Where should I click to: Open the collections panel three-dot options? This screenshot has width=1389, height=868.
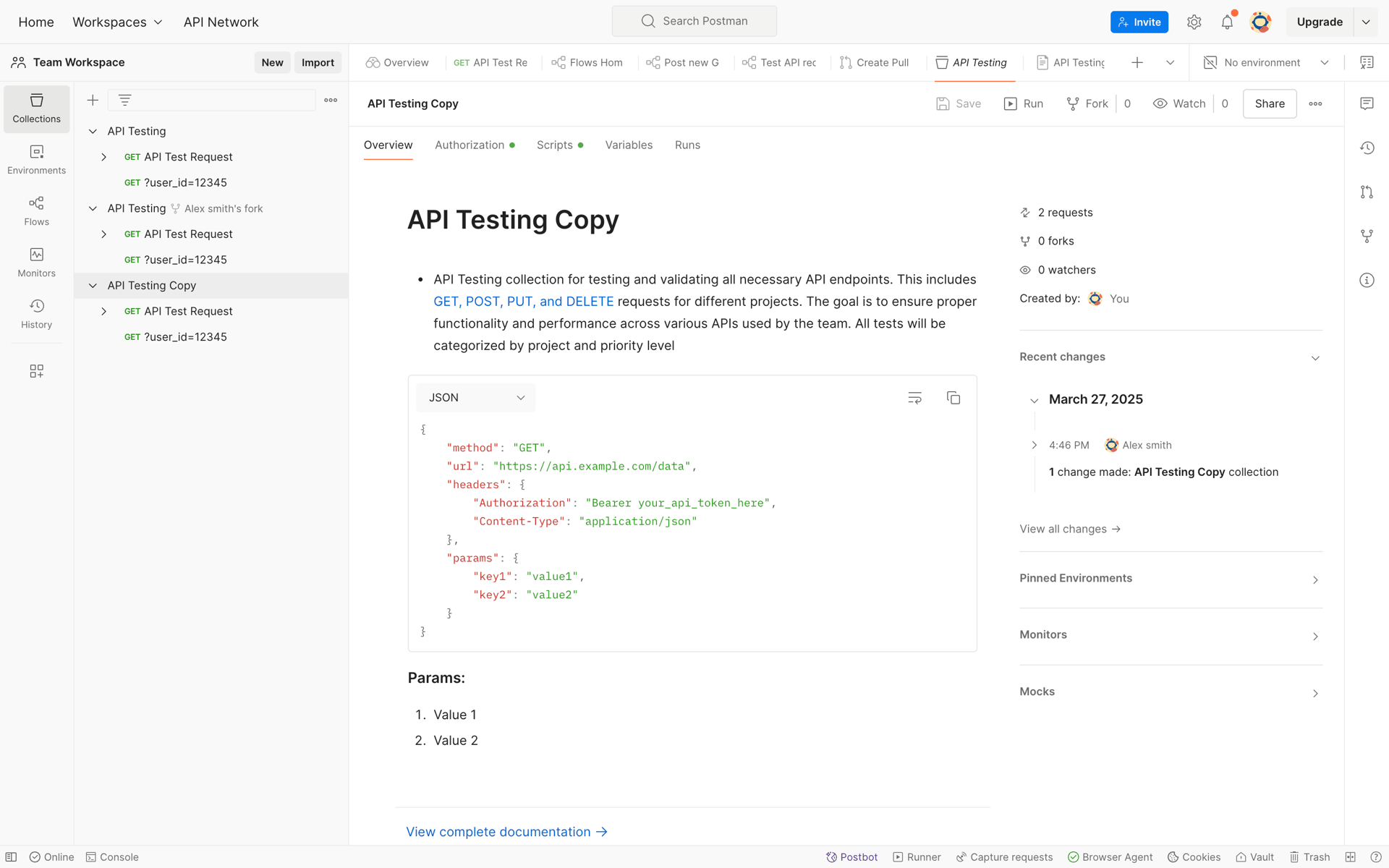331,101
